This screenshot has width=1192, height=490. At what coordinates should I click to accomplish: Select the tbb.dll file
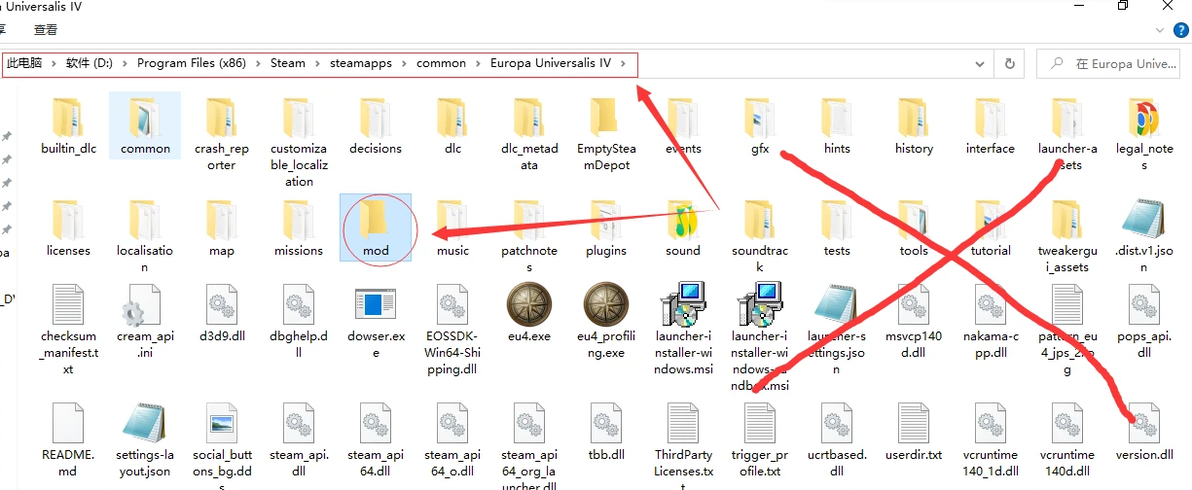coord(606,431)
